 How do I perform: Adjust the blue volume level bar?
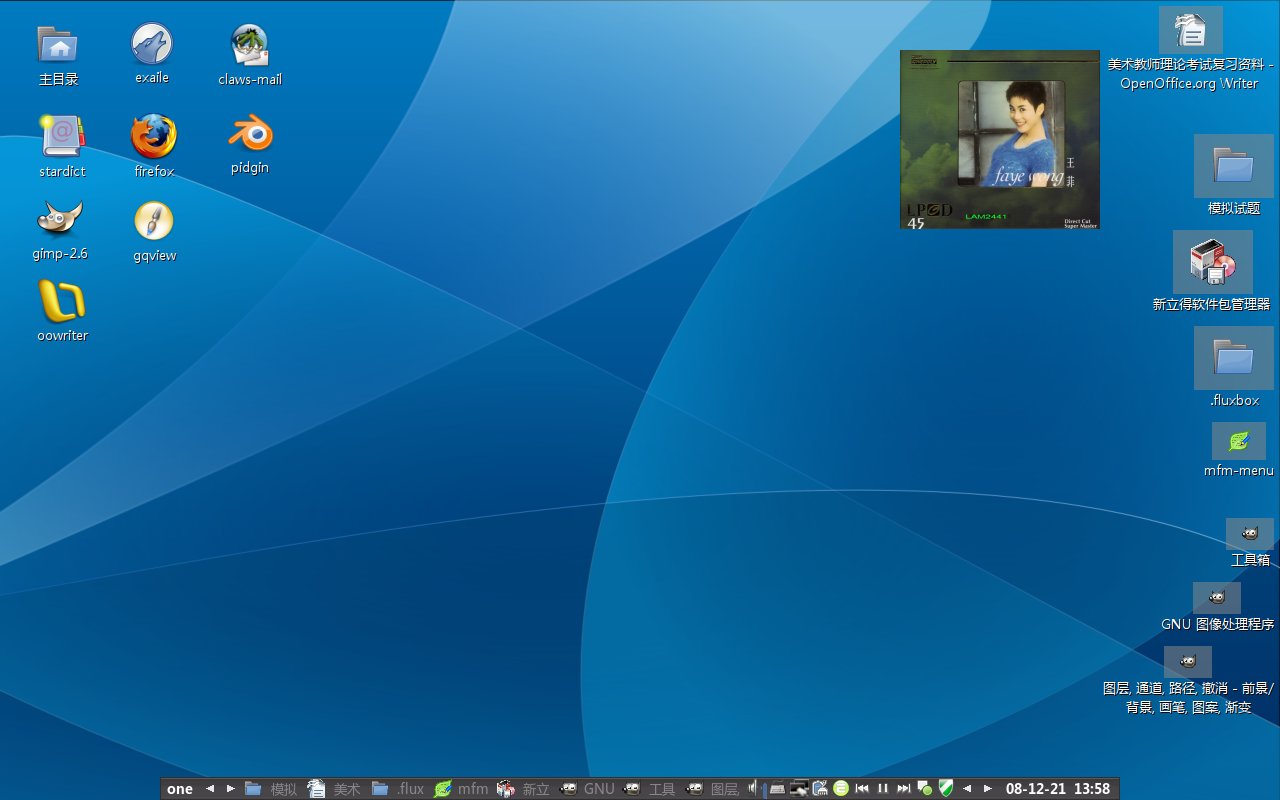765,790
